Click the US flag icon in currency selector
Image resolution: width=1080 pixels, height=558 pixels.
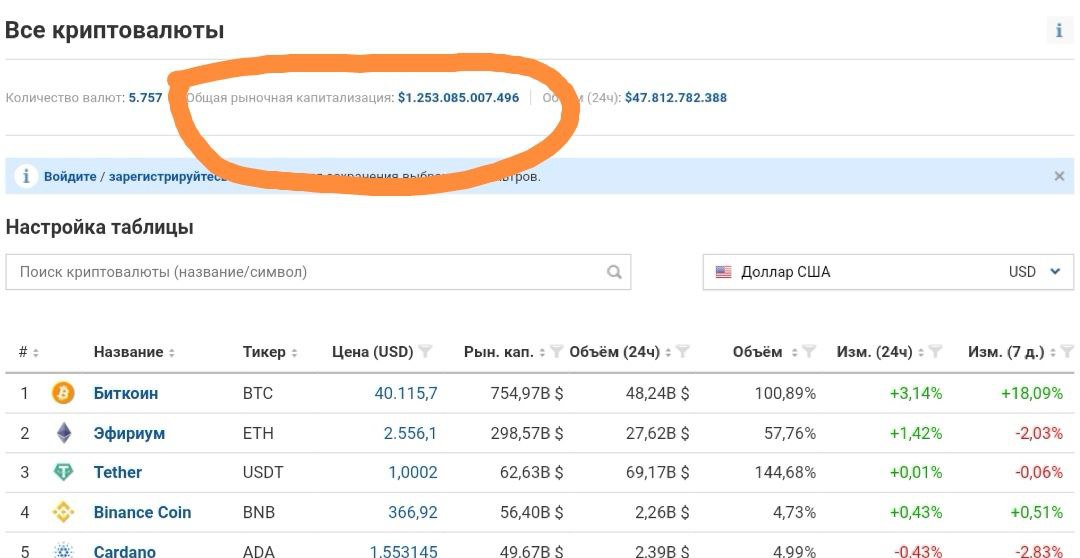[723, 272]
